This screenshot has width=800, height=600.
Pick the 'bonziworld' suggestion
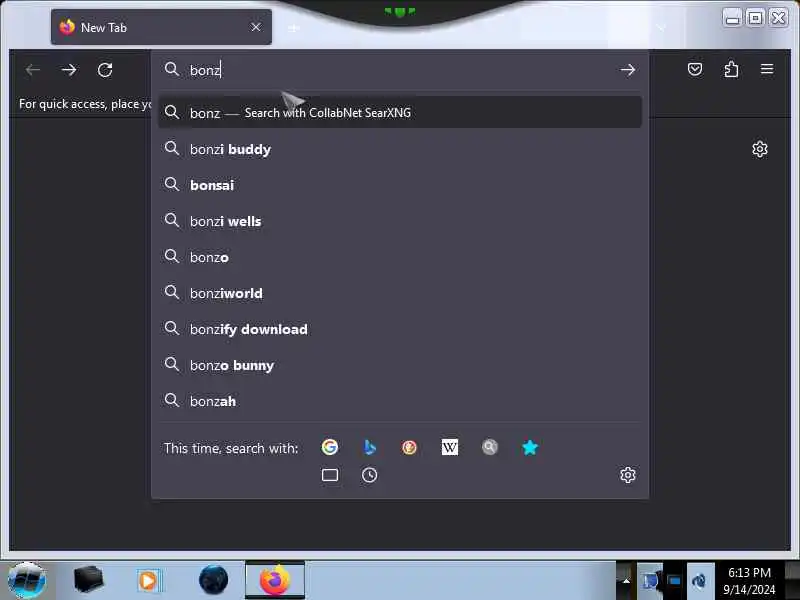pyautogui.click(x=400, y=293)
